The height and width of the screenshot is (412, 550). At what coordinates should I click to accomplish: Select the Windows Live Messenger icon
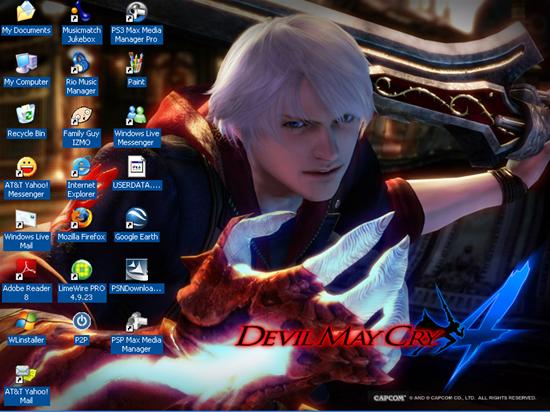pos(136,115)
